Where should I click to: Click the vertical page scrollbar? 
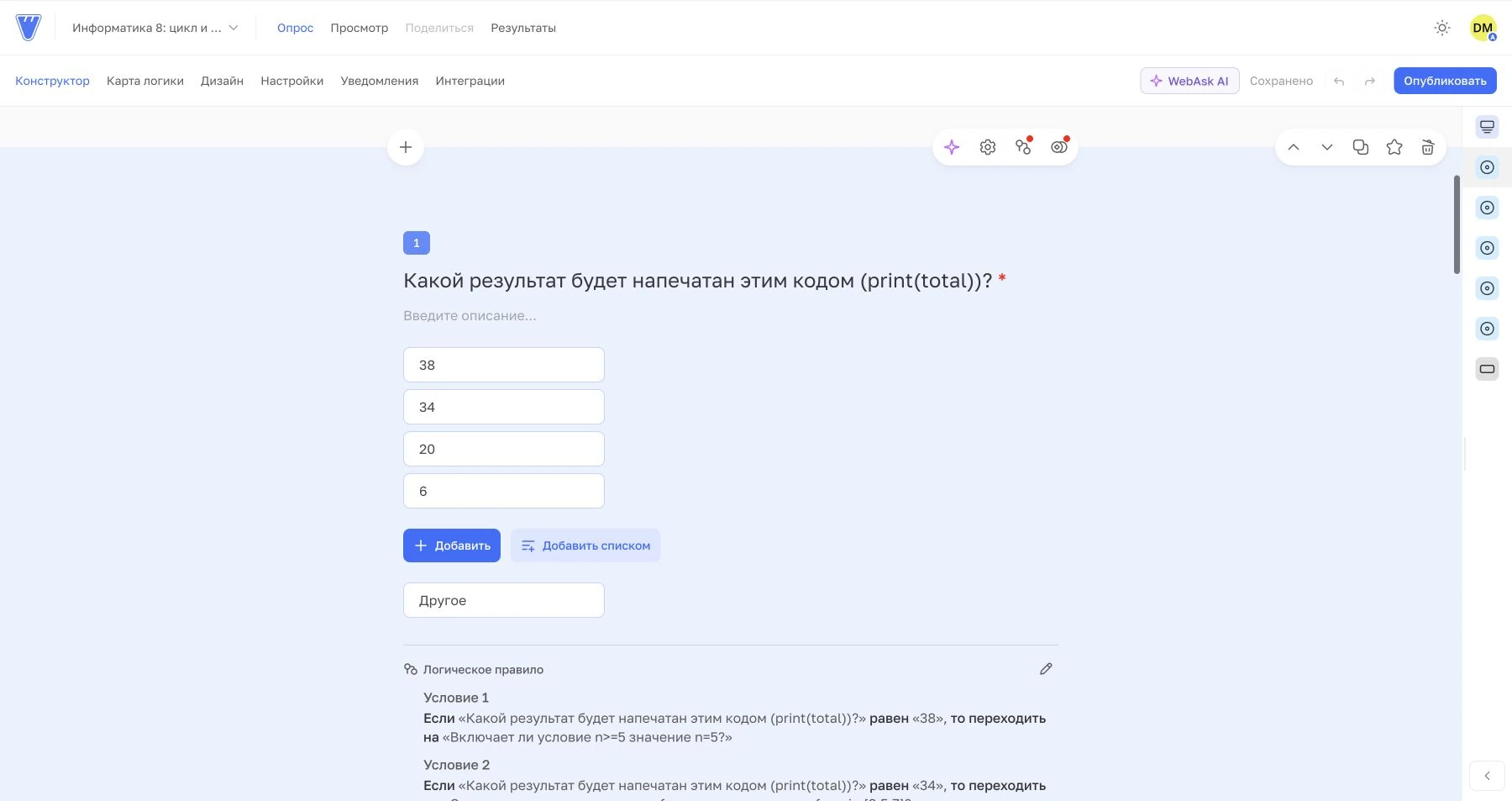pos(1457,224)
